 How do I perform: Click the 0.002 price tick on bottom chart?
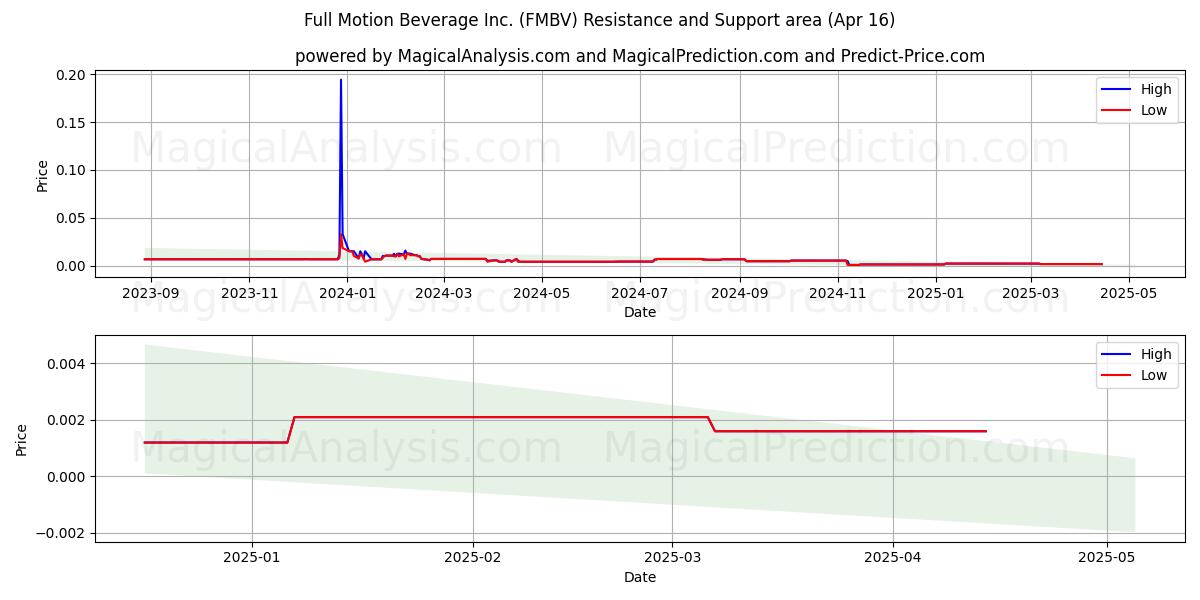65,420
